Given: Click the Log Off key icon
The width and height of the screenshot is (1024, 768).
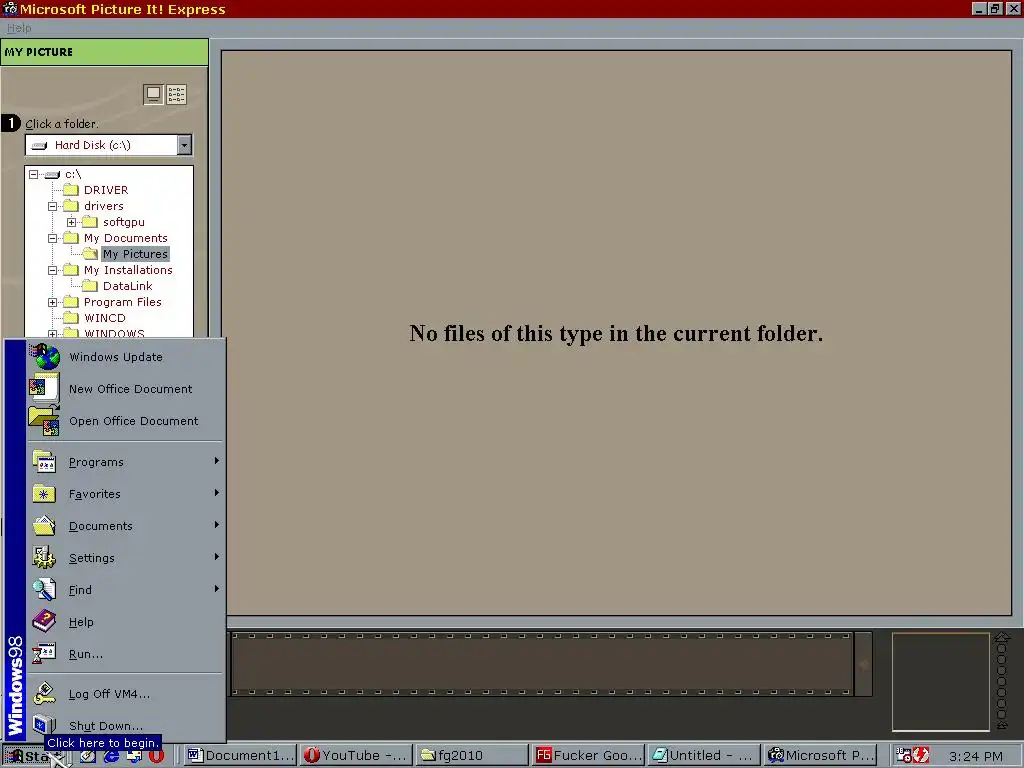Looking at the screenshot, I should coord(44,694).
